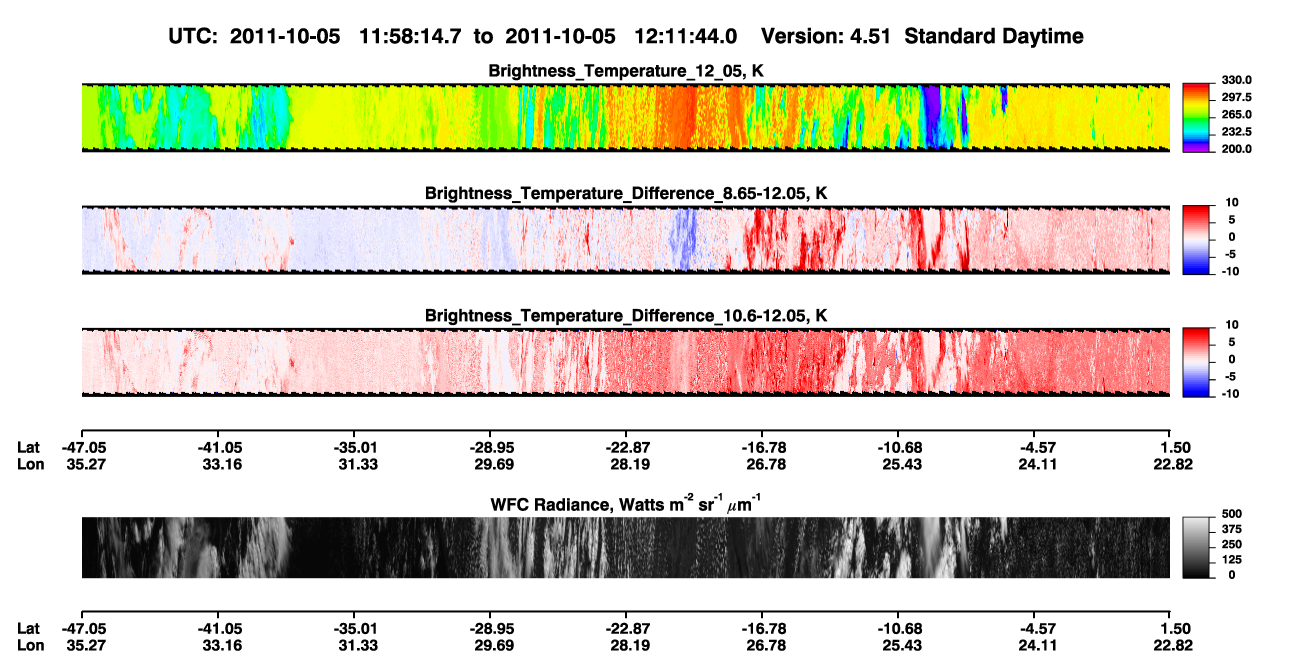Viewport: 1300px width, 667px height.
Task: Click the -10 tick of 10.6-12.05 colorbar
Action: [x=1231, y=394]
